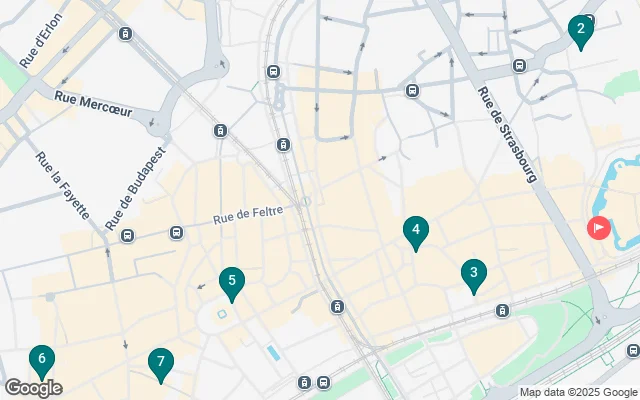Select the Rue la Fayette street label

[x=62, y=186]
